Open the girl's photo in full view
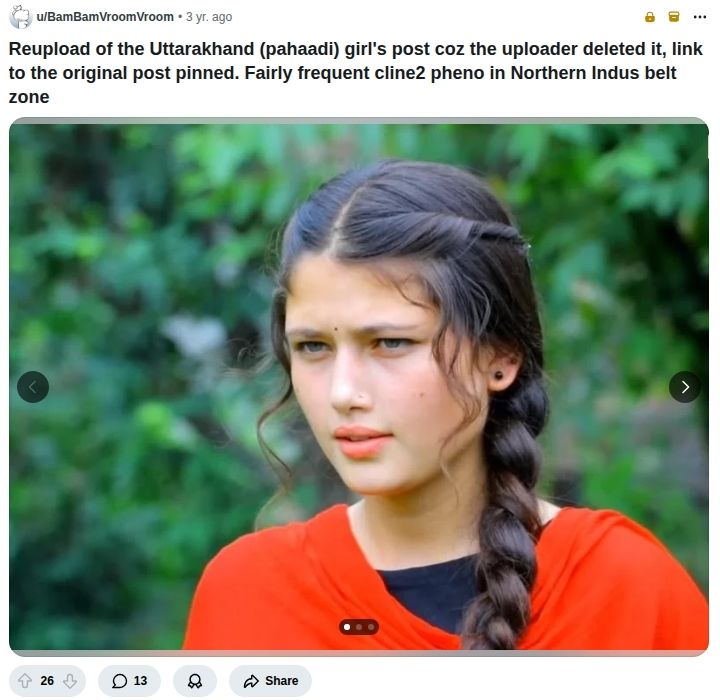 coord(359,387)
